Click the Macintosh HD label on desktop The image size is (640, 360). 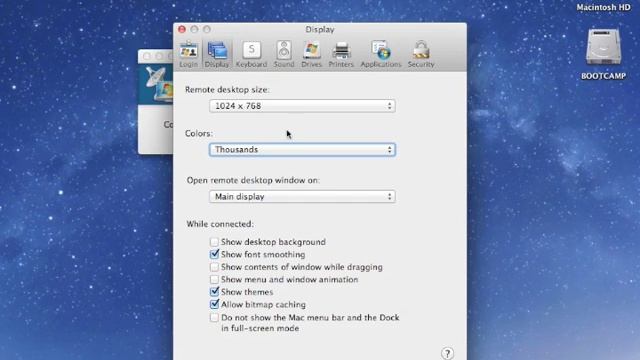click(603, 7)
